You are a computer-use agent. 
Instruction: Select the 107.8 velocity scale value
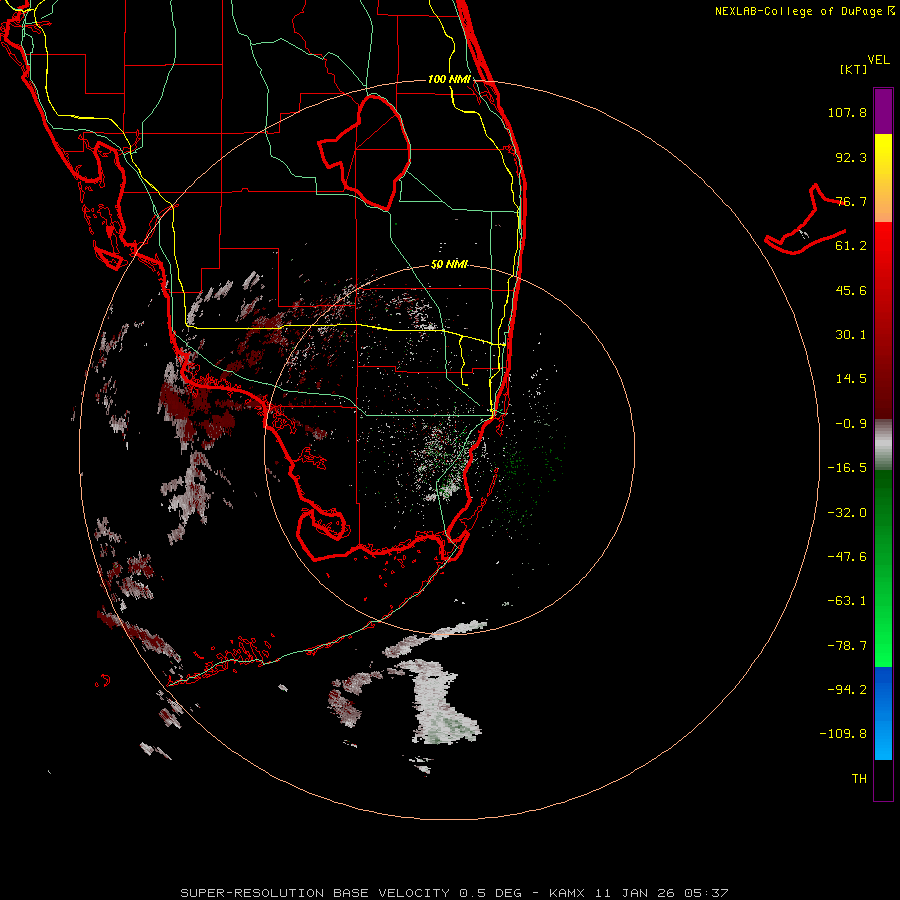tap(847, 112)
